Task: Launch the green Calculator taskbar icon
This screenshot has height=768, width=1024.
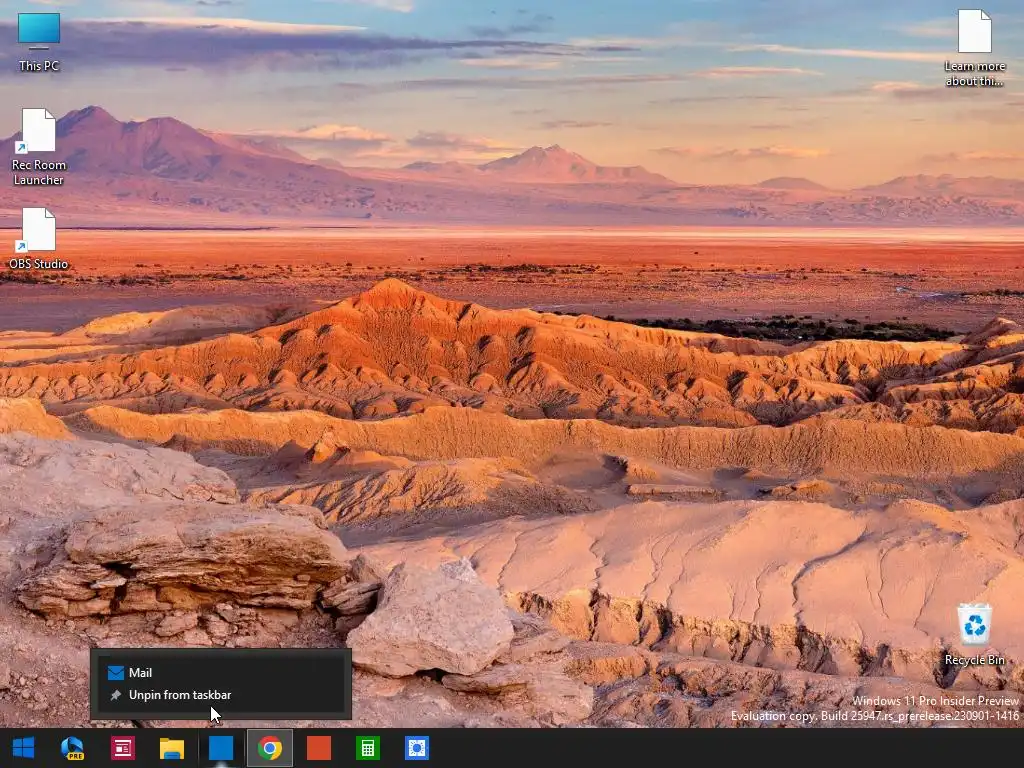Action: point(368,748)
